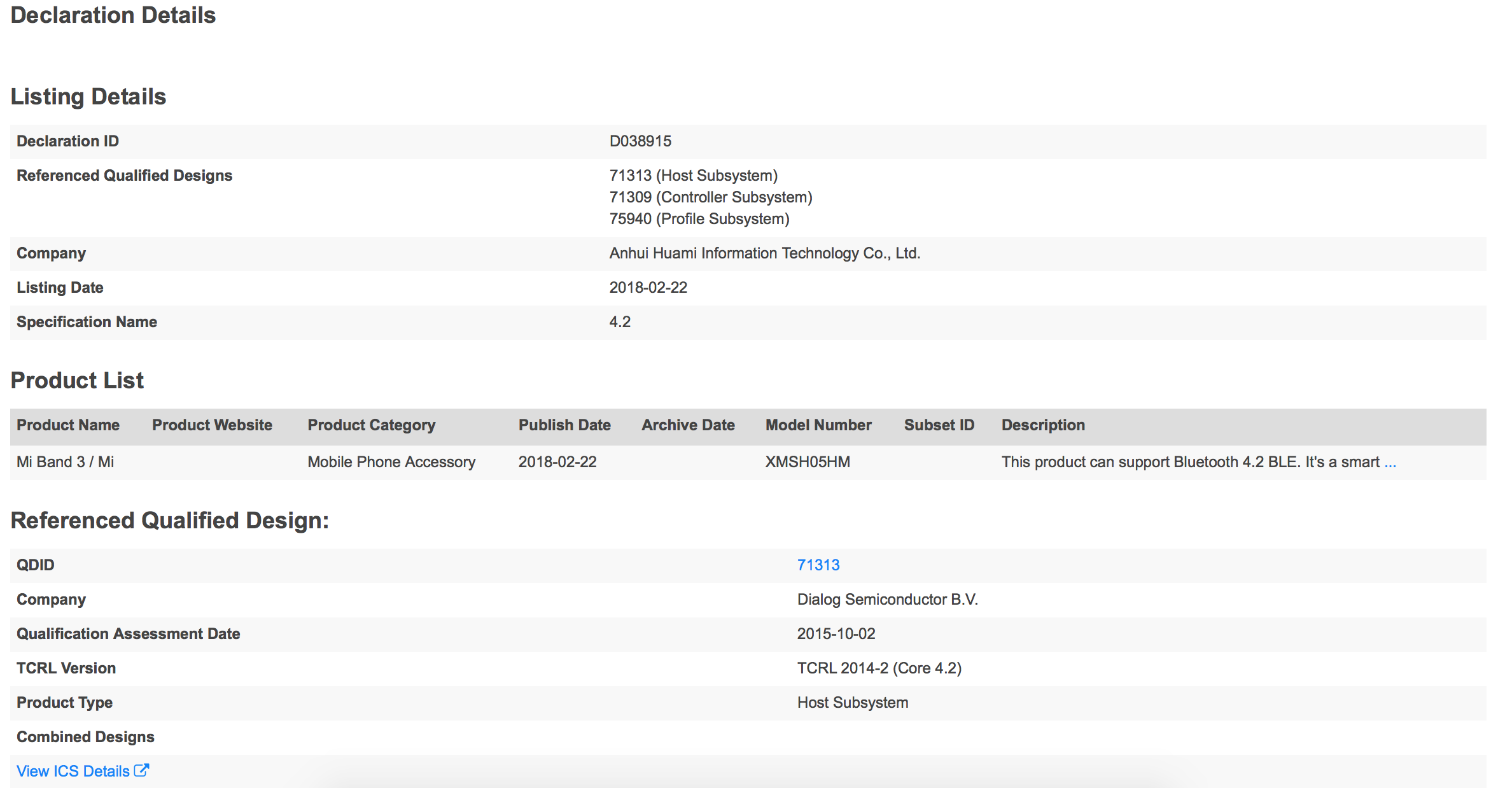Select Specification Name value 4.2

coord(620,322)
